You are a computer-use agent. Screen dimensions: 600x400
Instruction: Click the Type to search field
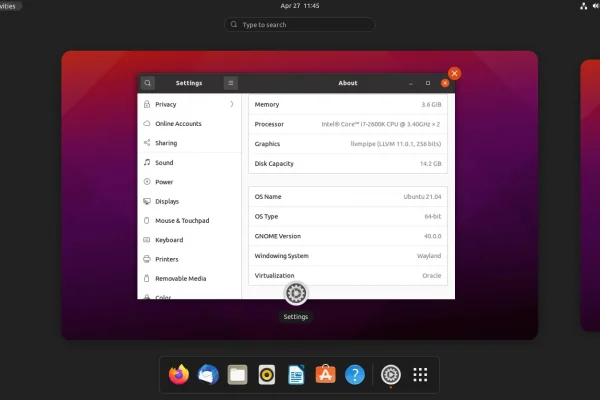click(x=300, y=24)
